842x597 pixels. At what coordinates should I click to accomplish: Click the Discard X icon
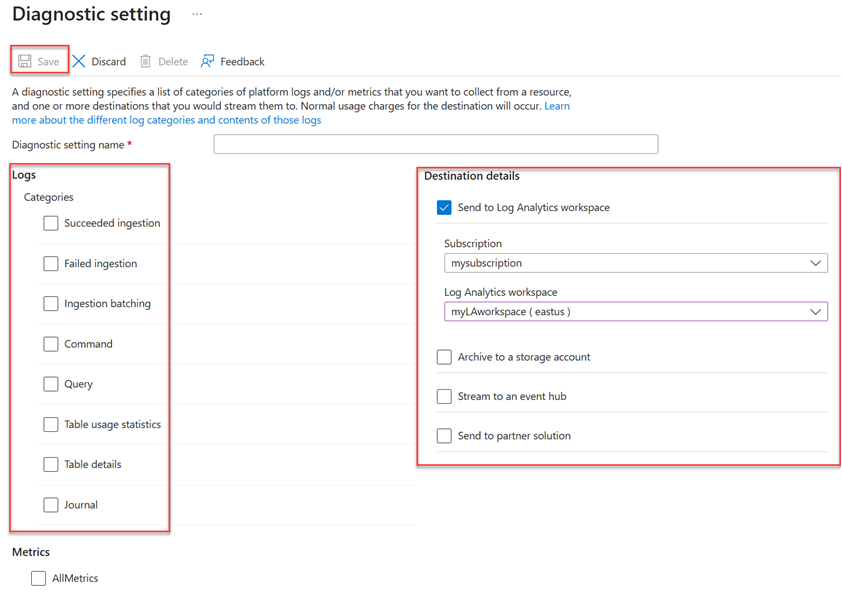tap(77, 61)
